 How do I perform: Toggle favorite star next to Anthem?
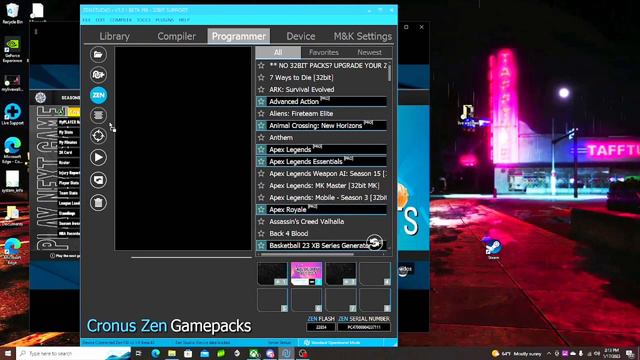click(x=261, y=138)
